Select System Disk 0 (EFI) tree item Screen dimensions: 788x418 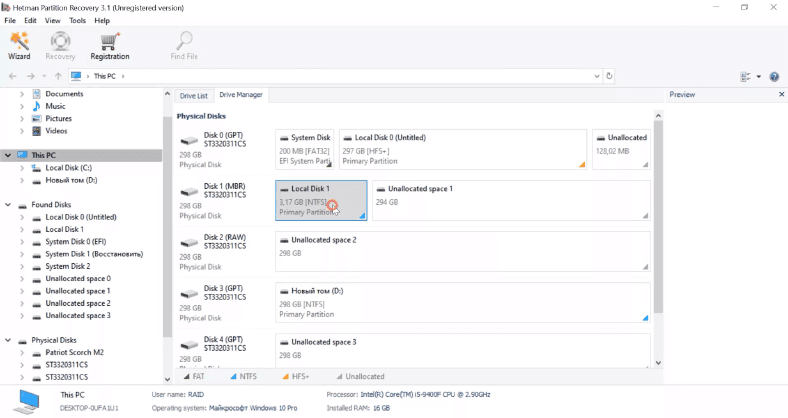click(x=75, y=242)
